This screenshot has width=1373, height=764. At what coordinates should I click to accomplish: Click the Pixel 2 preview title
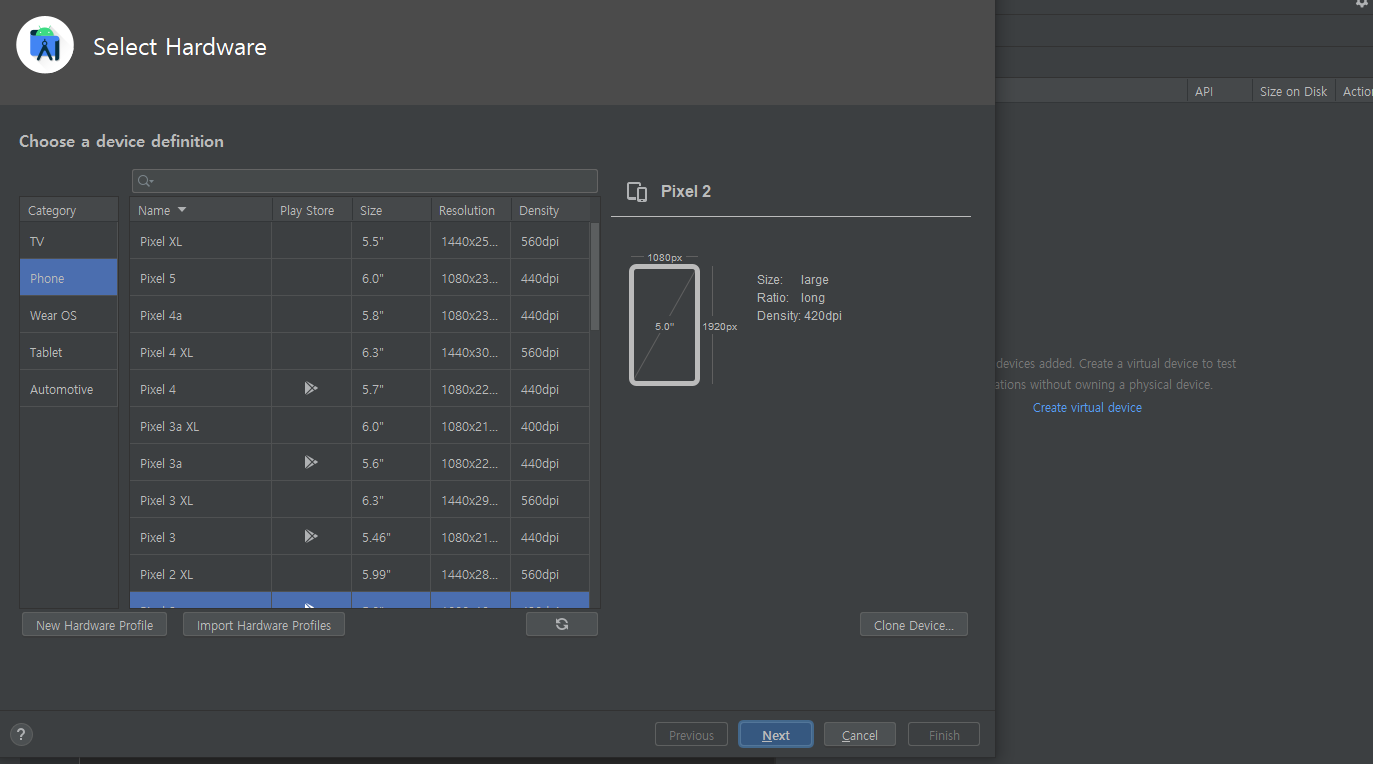(686, 191)
